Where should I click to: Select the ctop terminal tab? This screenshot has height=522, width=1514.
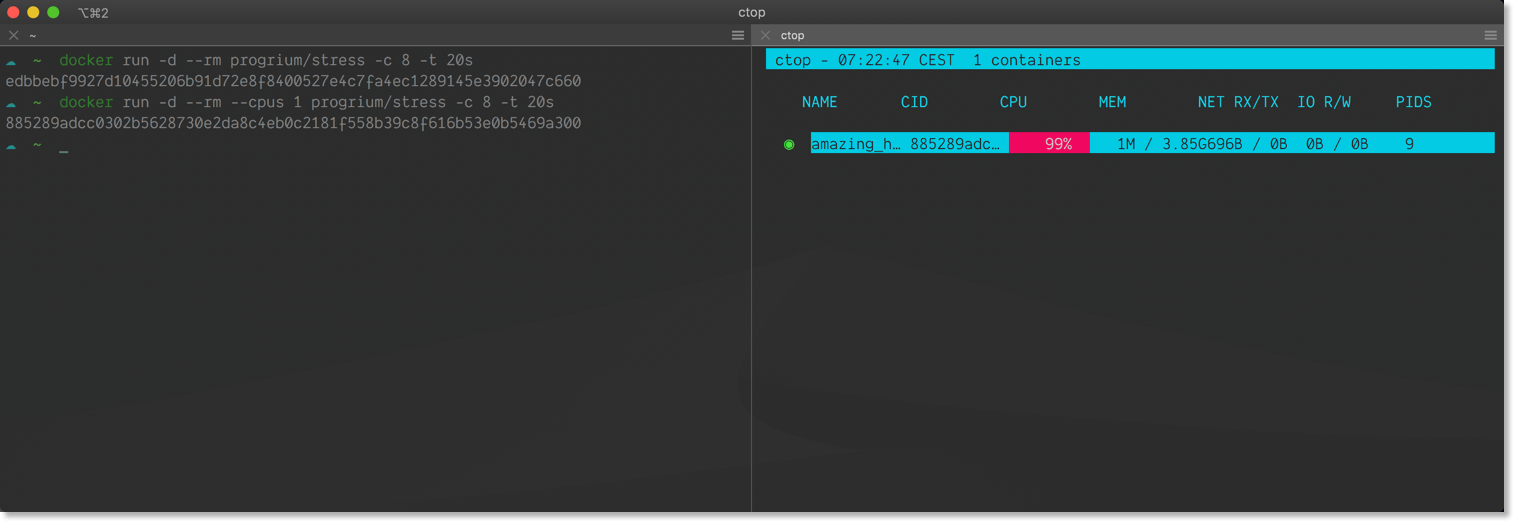point(792,35)
